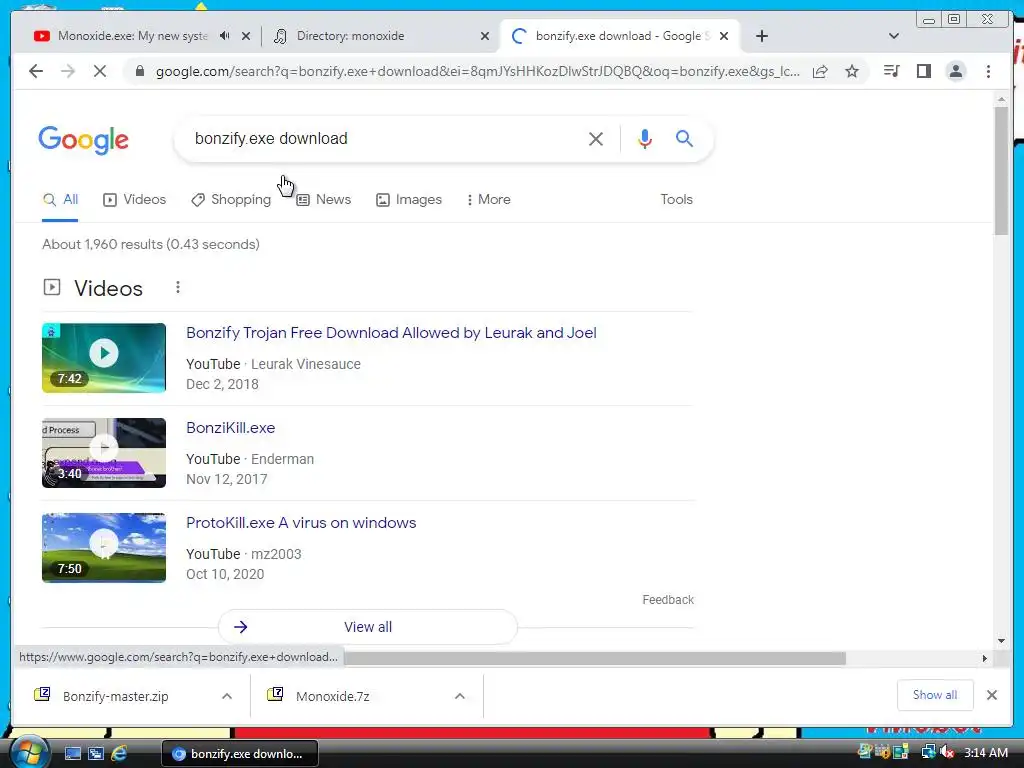Open the Windows Start orb
The image size is (1024, 768).
[x=29, y=752]
